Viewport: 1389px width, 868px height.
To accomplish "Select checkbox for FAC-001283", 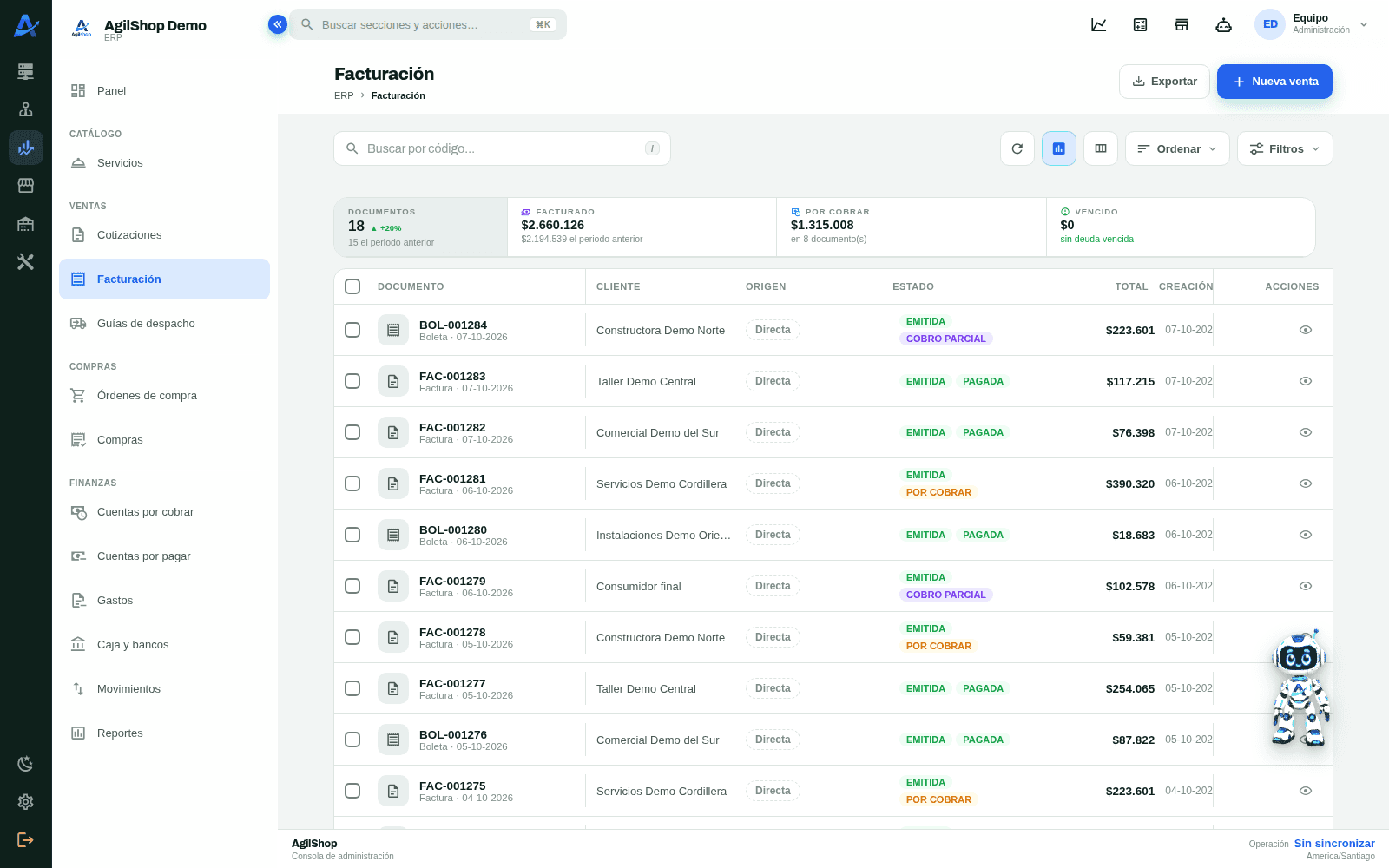I will pos(352,381).
